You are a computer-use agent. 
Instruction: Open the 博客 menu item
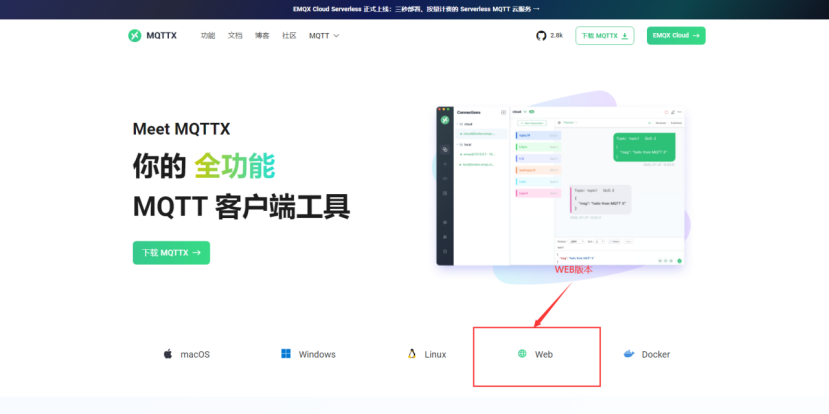click(x=262, y=35)
